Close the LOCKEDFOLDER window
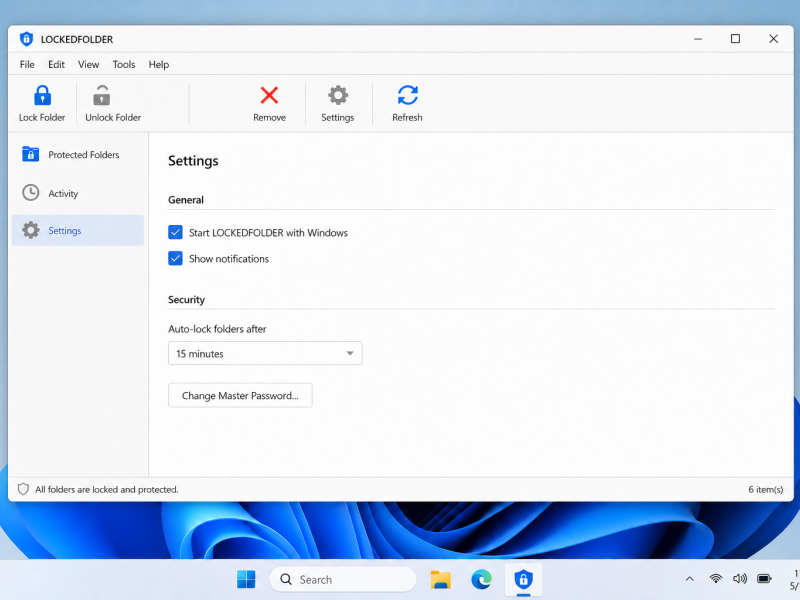 click(x=773, y=39)
